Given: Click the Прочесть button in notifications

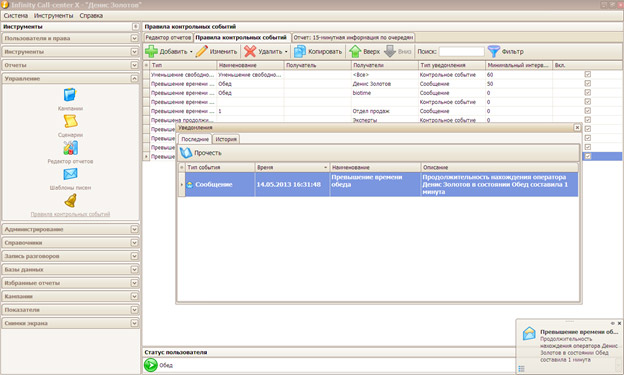Looking at the screenshot, I should (201, 153).
